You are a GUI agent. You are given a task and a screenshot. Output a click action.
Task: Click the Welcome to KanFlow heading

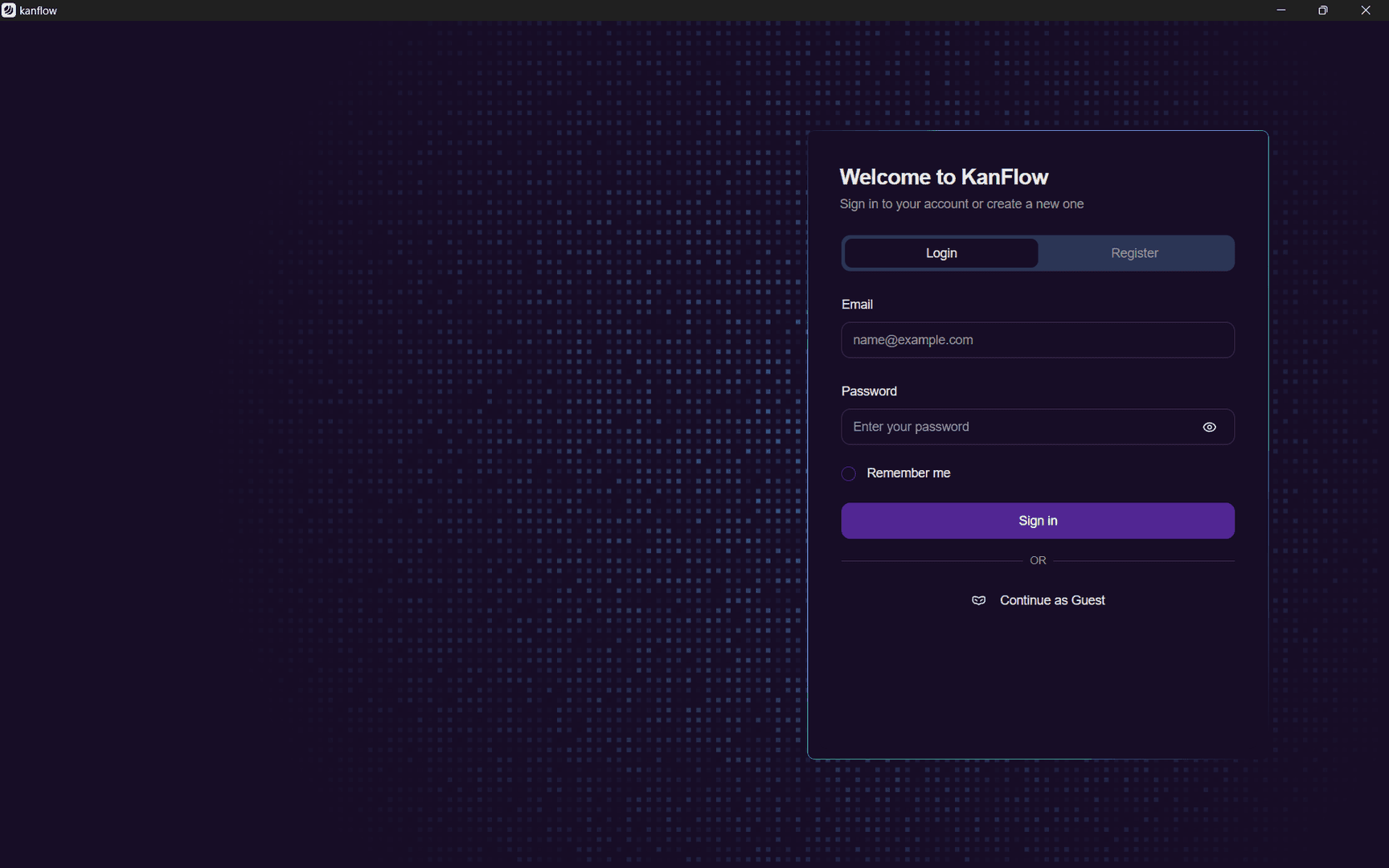pyautogui.click(x=944, y=176)
